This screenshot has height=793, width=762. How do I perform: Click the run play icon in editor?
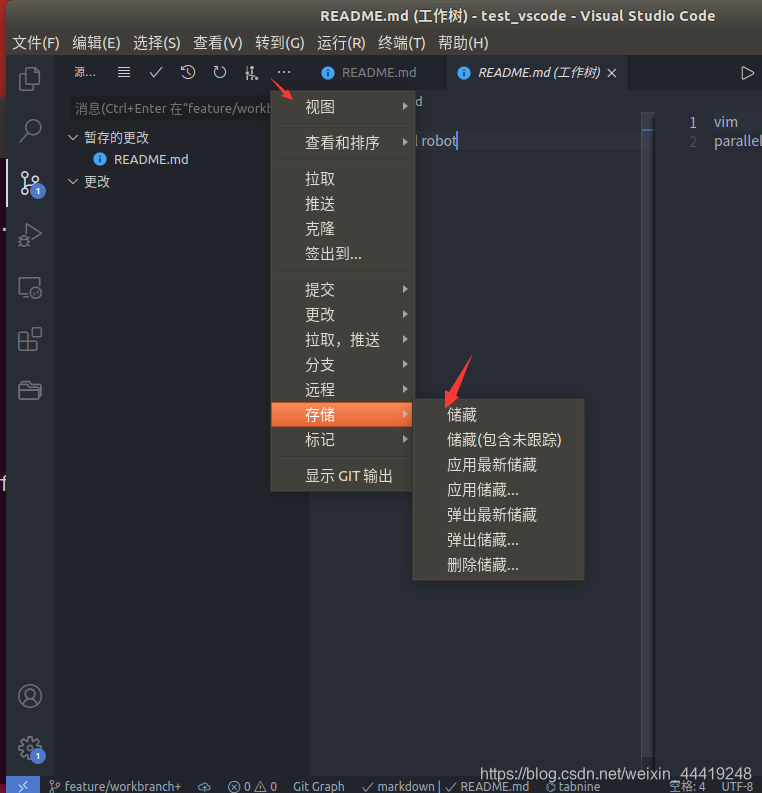[x=747, y=73]
